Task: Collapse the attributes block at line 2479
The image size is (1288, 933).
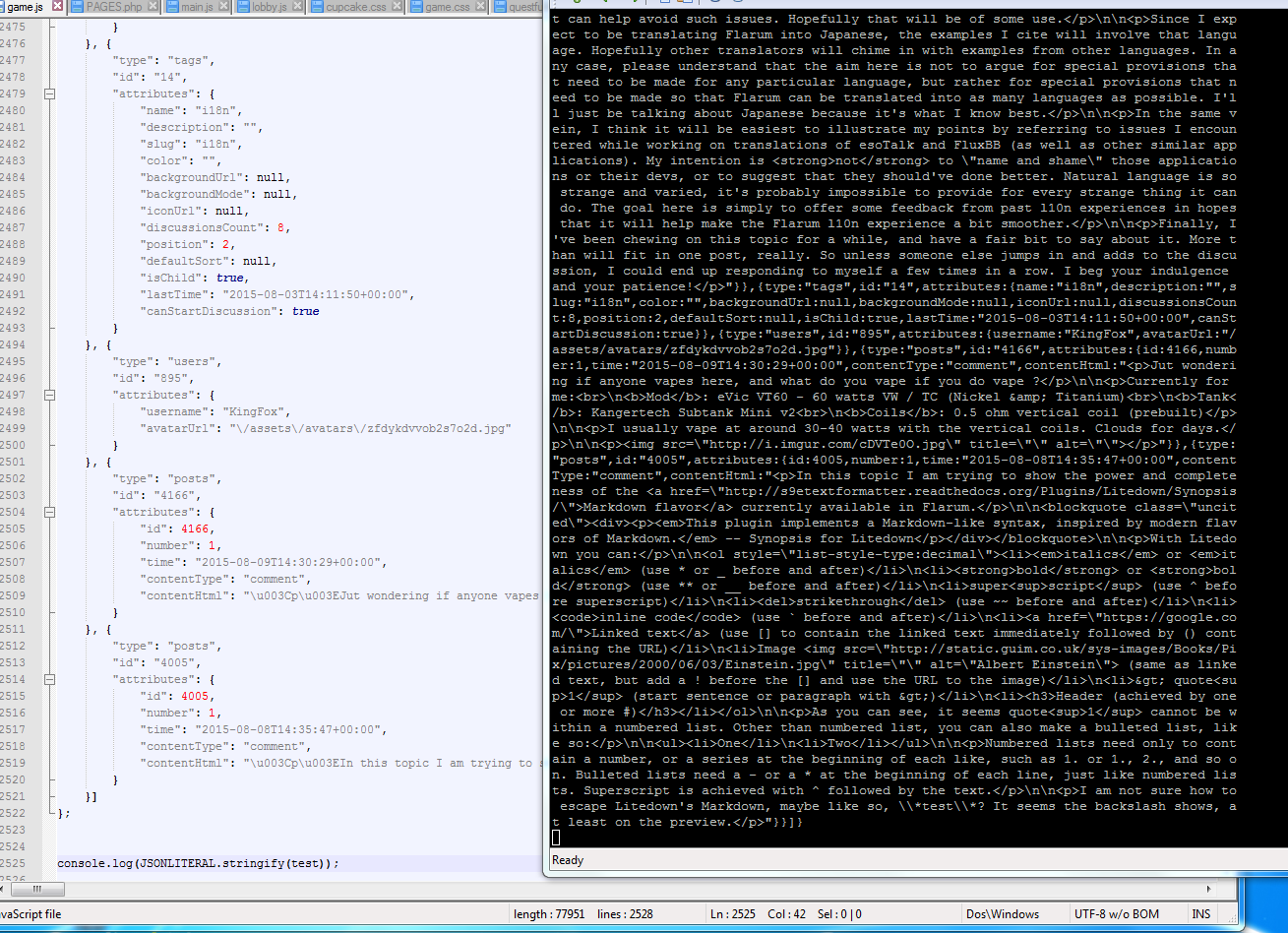Action: pos(49,94)
